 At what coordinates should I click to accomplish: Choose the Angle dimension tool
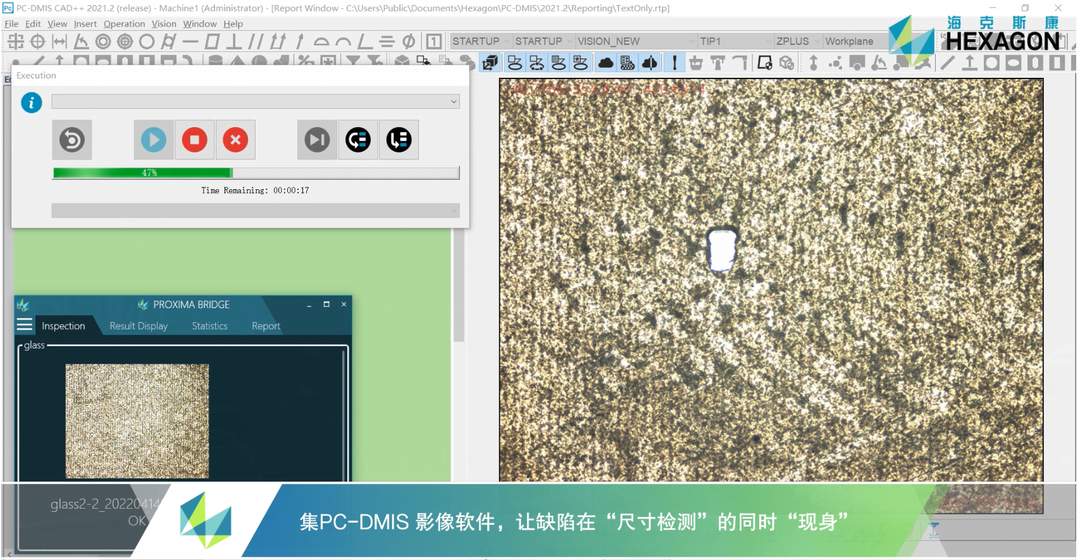(x=81, y=41)
